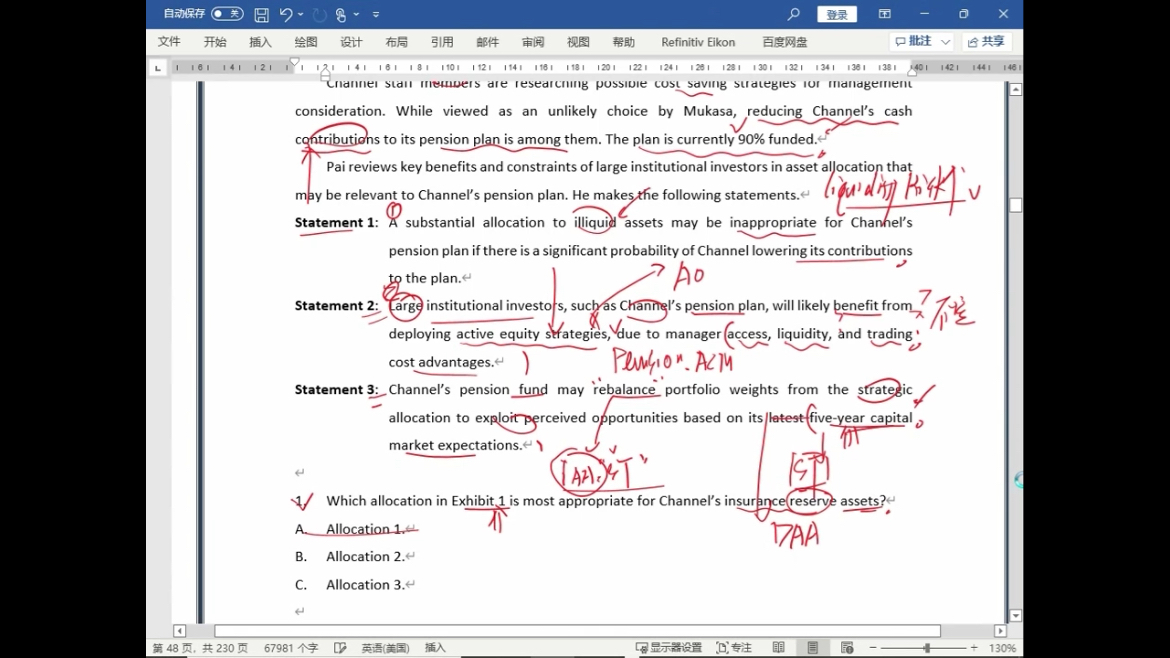Toggle the AutoSave (自动保存) switch
This screenshot has width=1170, height=658.
click(x=227, y=14)
